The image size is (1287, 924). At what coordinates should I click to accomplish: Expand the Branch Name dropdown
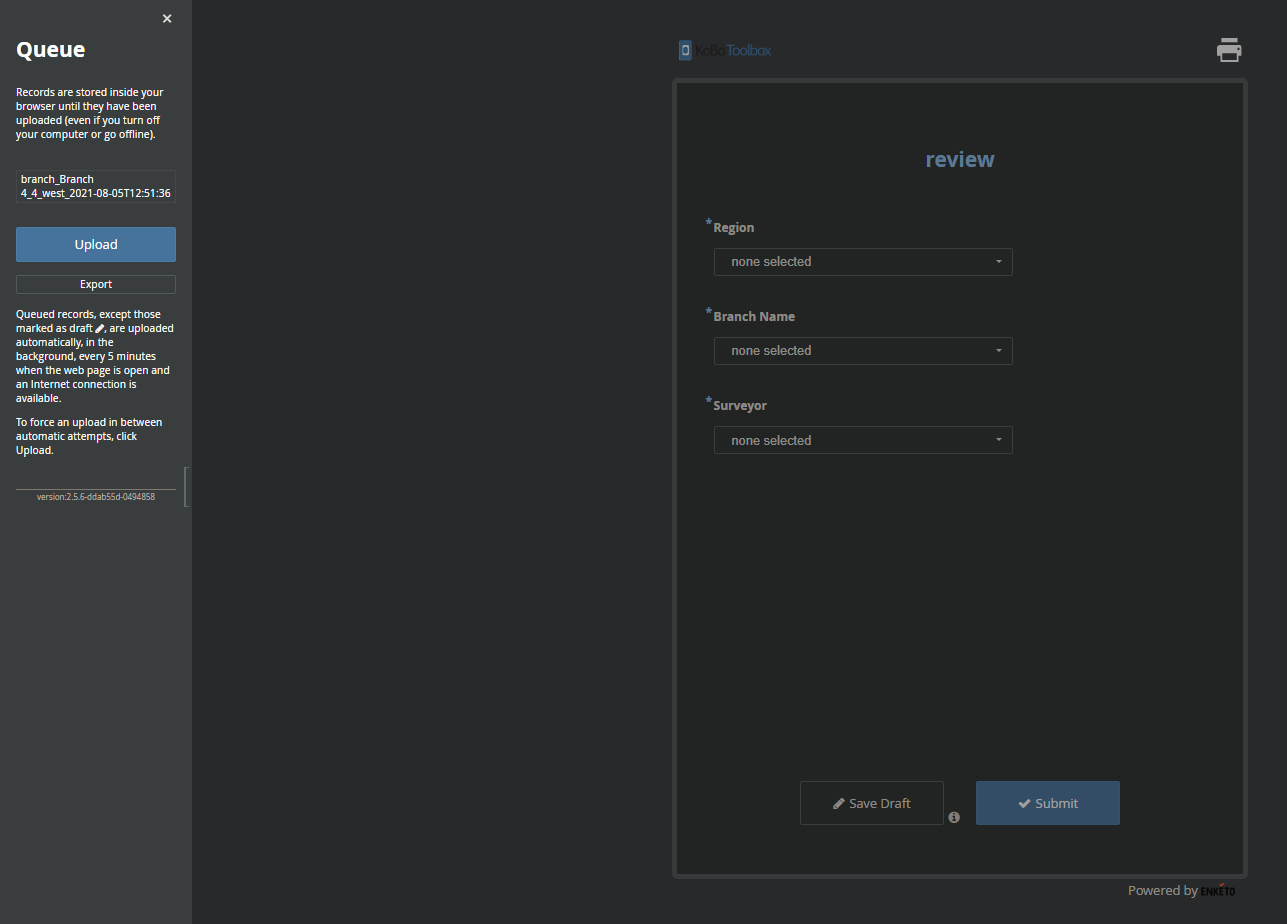[862, 351]
